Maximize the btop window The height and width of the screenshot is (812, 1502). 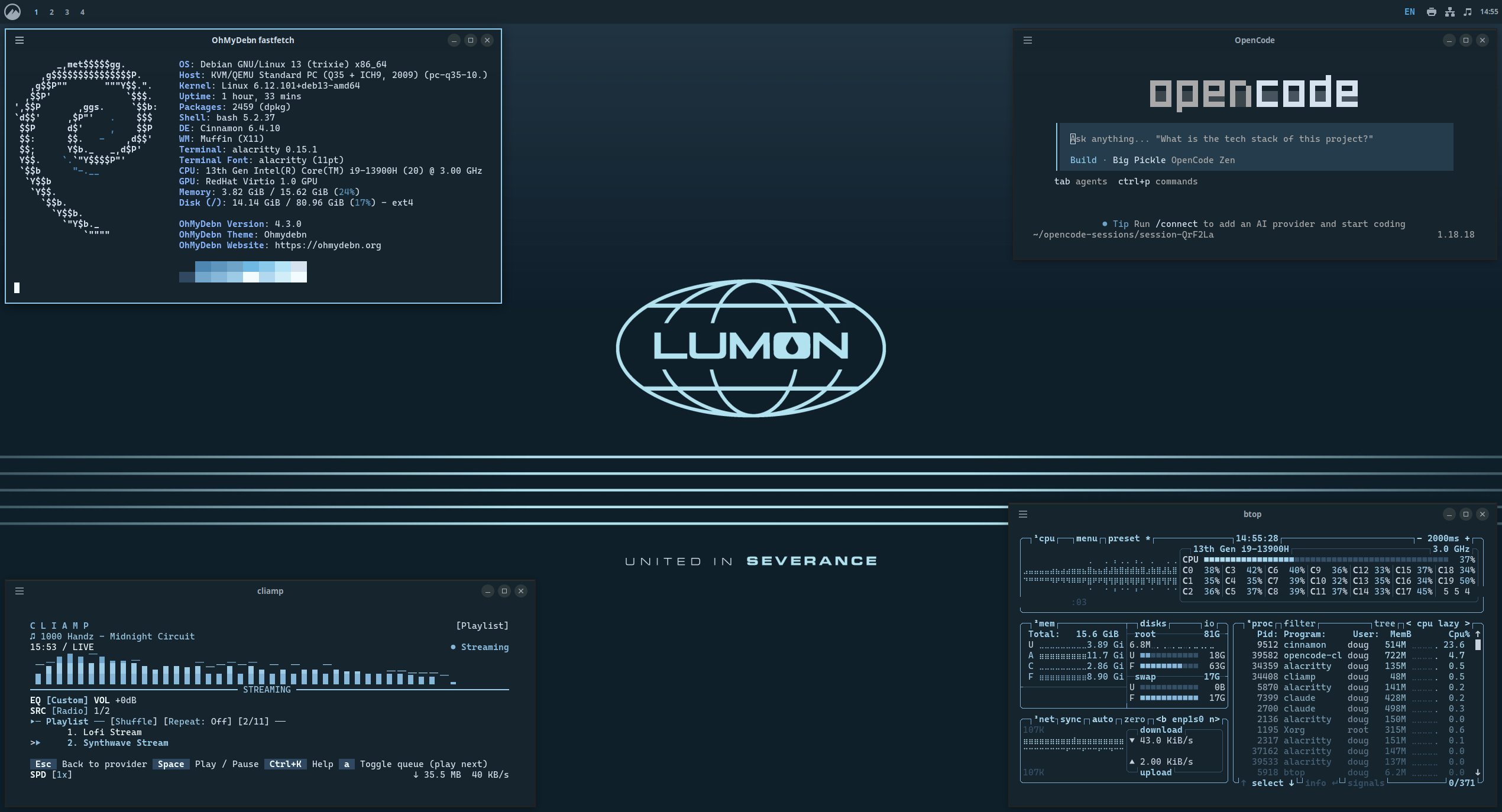1465,514
